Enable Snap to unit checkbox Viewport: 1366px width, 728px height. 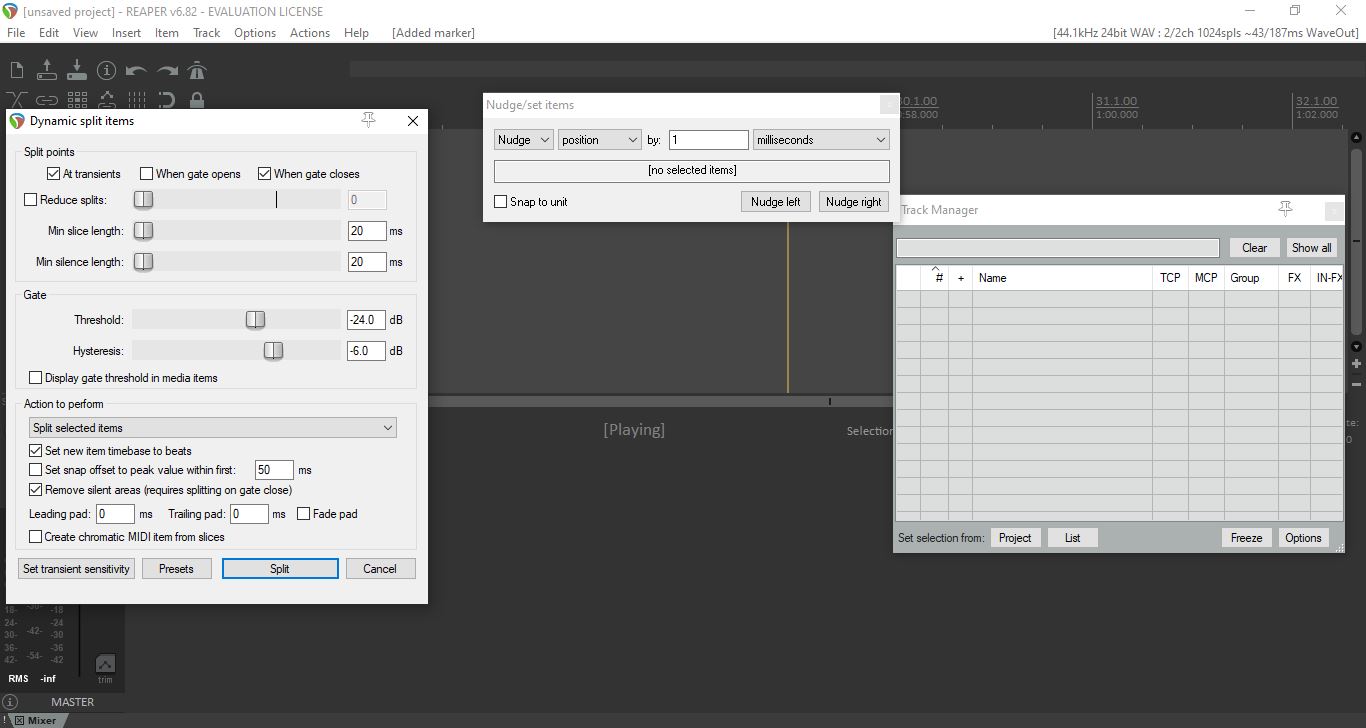[501, 202]
